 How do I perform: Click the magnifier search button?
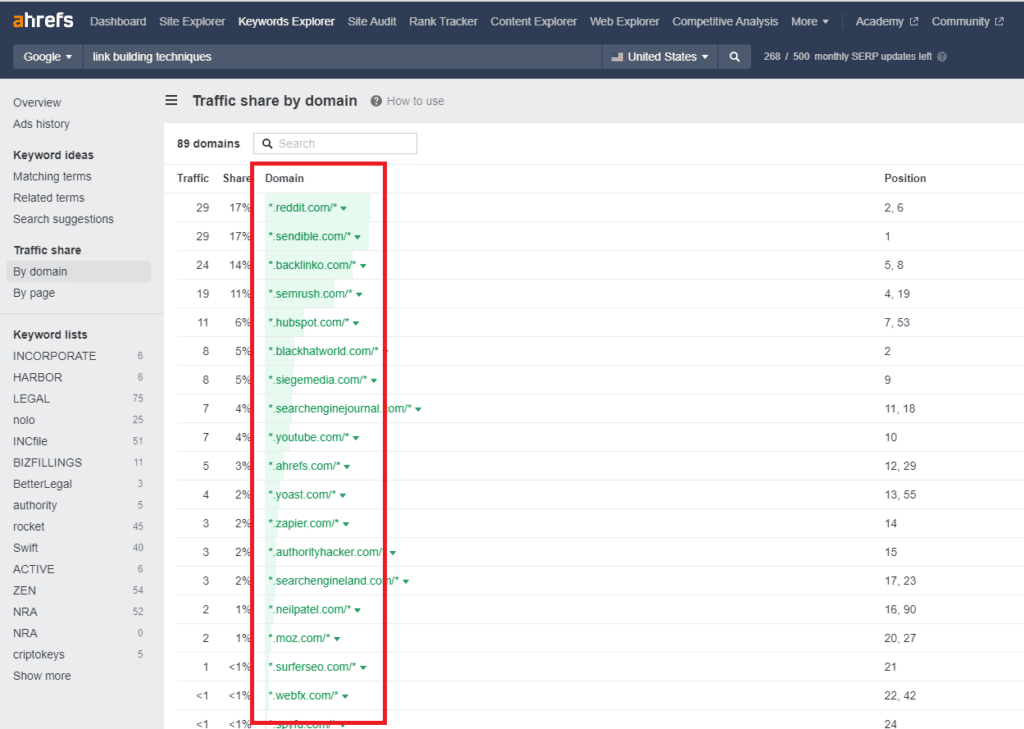(734, 57)
